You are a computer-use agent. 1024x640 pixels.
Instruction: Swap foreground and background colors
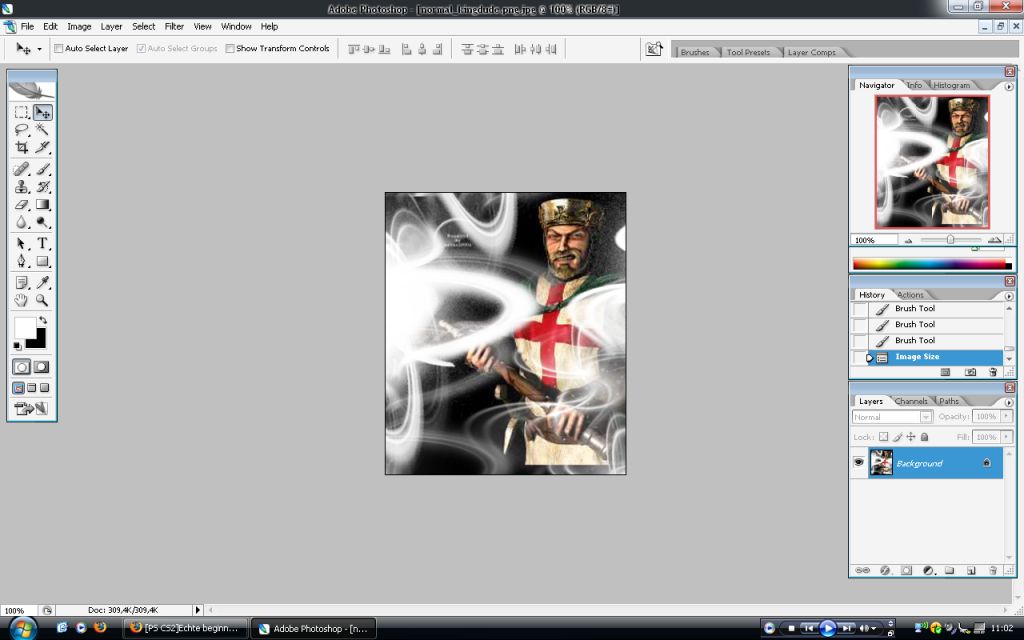pyautogui.click(x=42, y=320)
